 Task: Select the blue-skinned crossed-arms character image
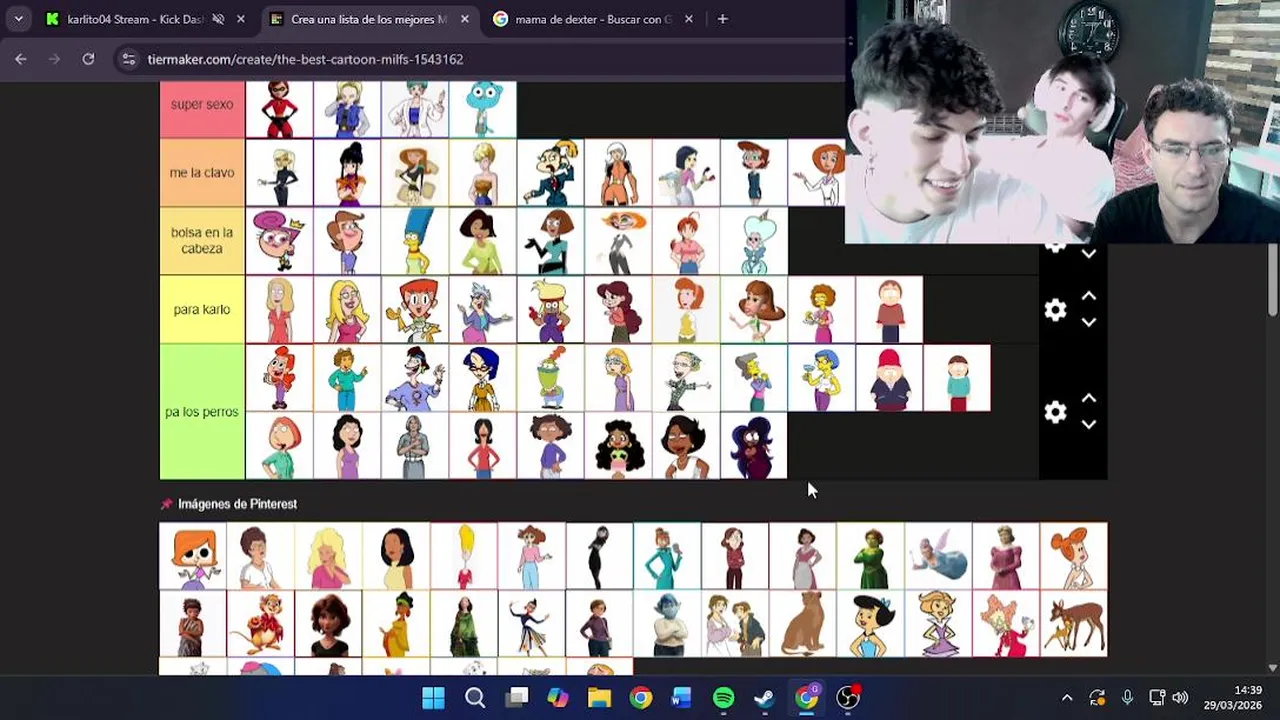click(x=667, y=624)
